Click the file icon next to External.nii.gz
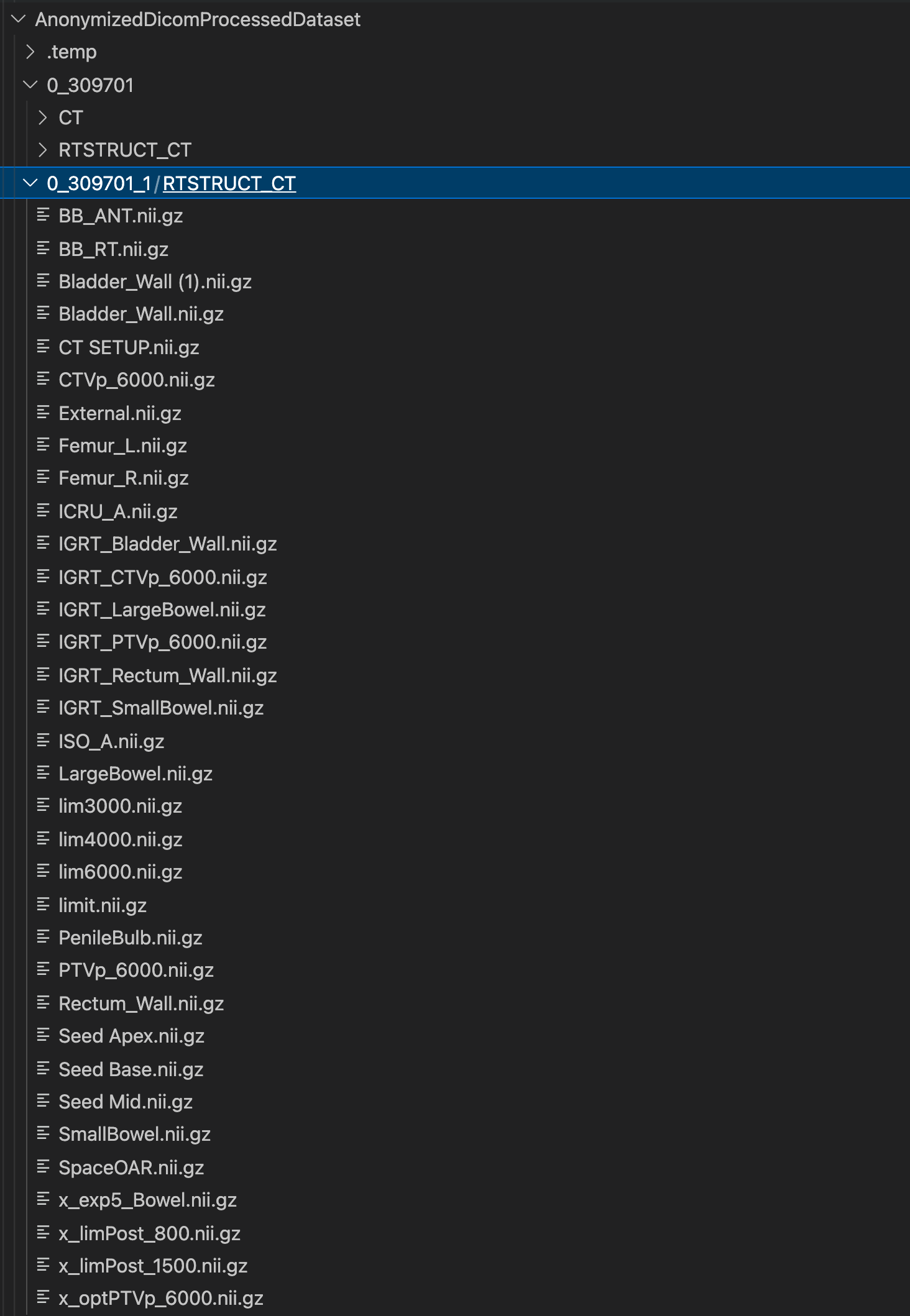The image size is (910, 1316). 42,413
